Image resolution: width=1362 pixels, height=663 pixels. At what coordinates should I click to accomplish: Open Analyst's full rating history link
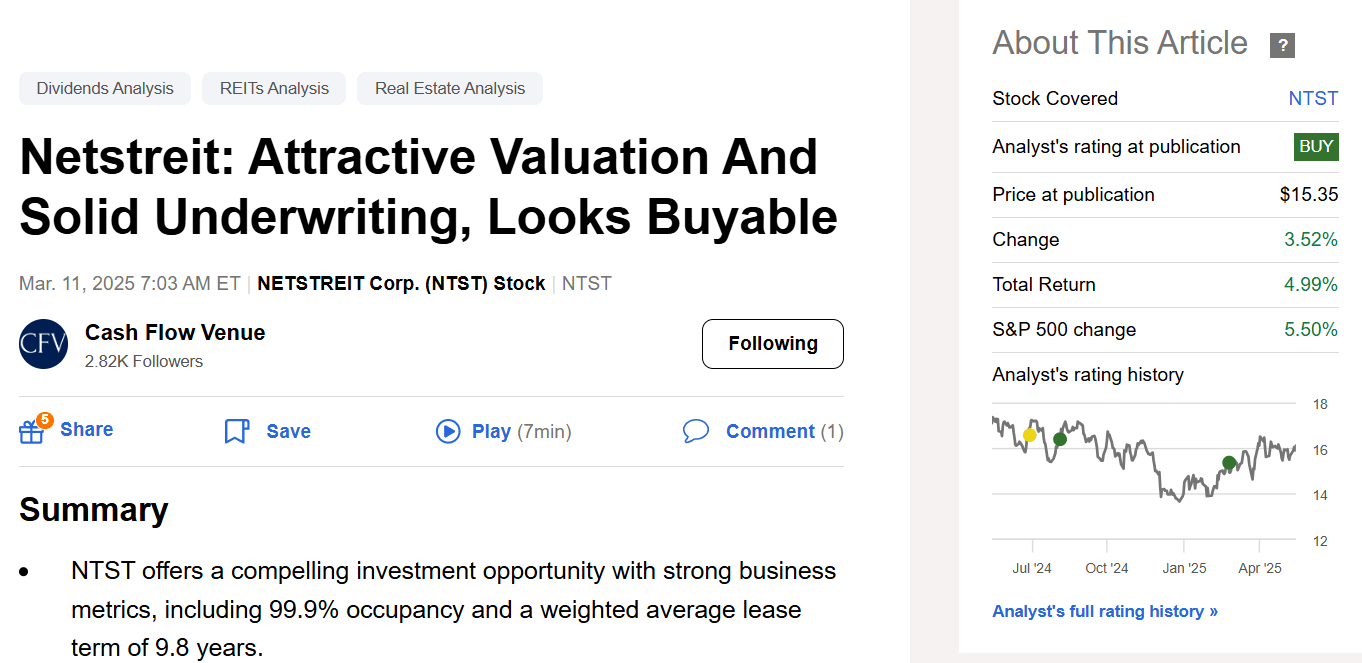click(x=1105, y=611)
